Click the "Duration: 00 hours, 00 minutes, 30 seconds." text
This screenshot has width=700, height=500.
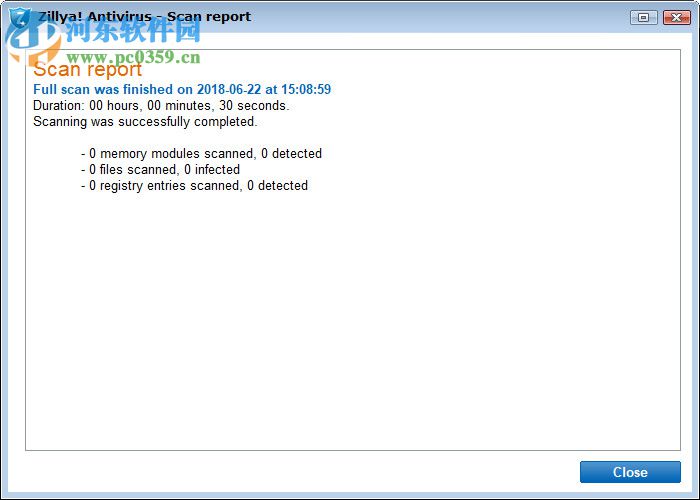click(161, 106)
